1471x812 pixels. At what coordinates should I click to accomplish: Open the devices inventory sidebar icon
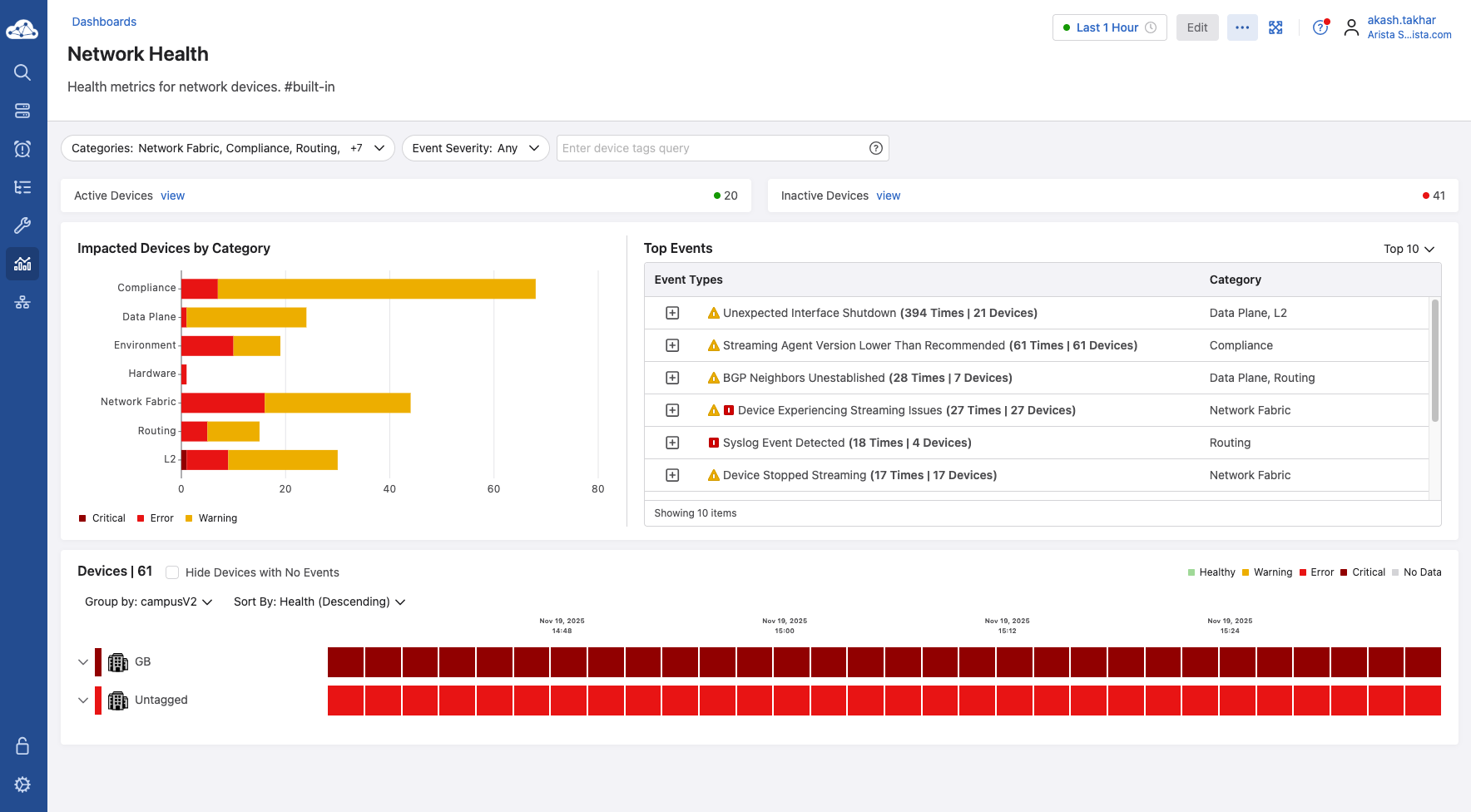(22, 111)
